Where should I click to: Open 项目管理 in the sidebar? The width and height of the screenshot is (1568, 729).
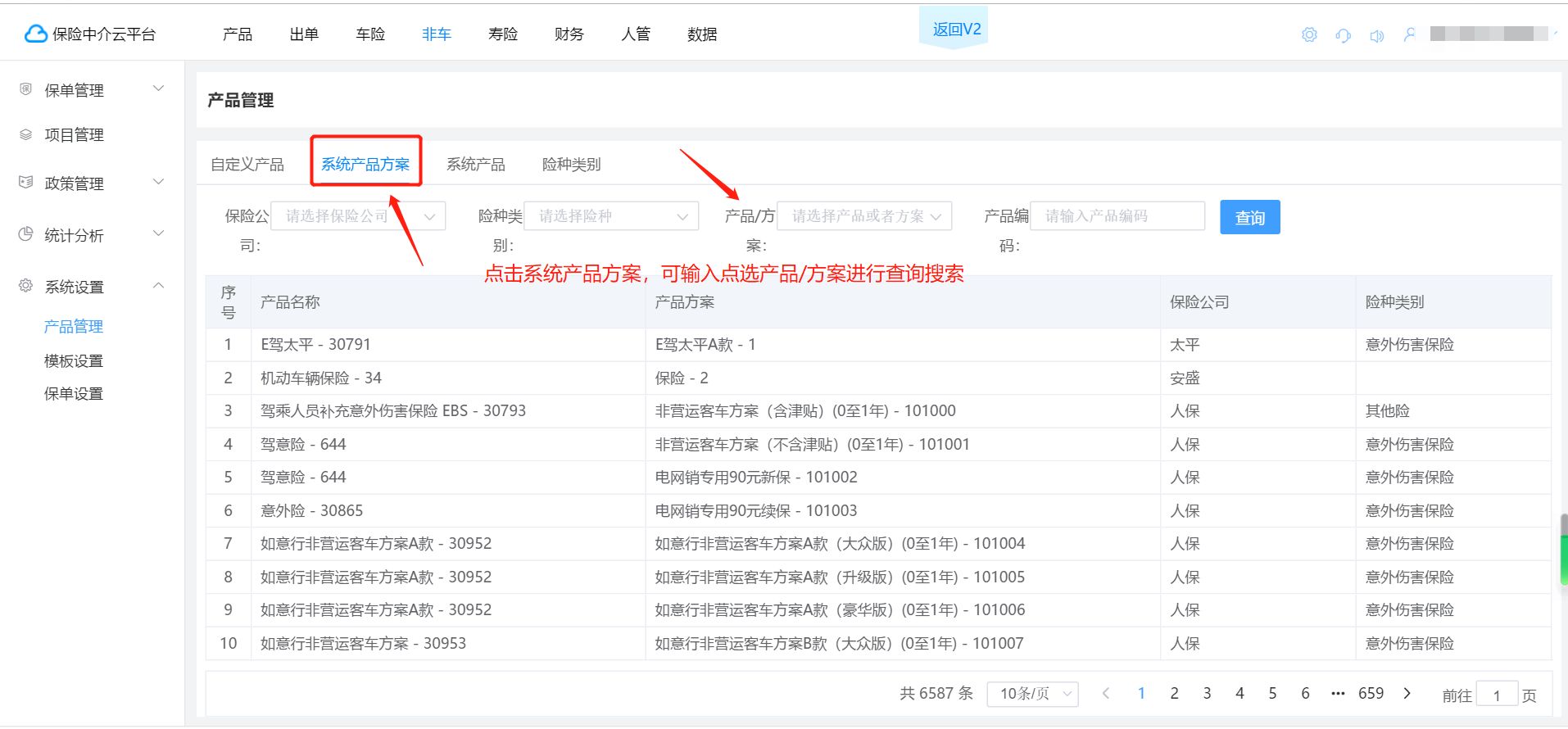pyautogui.click(x=74, y=135)
